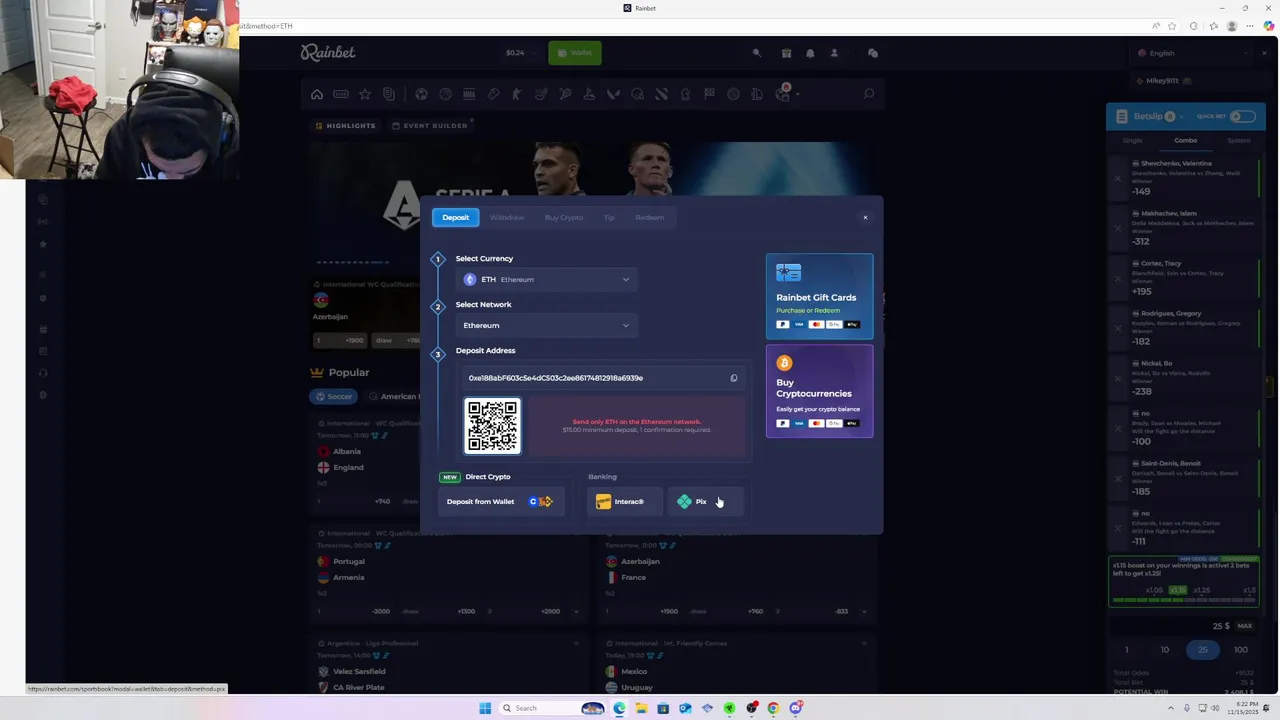The width and height of the screenshot is (1280, 720).
Task: Open the Event Builder tab
Action: (x=430, y=126)
